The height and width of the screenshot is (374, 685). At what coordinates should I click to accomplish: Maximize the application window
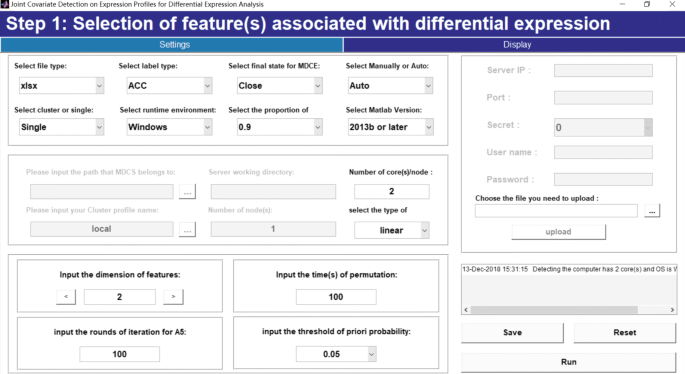[x=647, y=4]
